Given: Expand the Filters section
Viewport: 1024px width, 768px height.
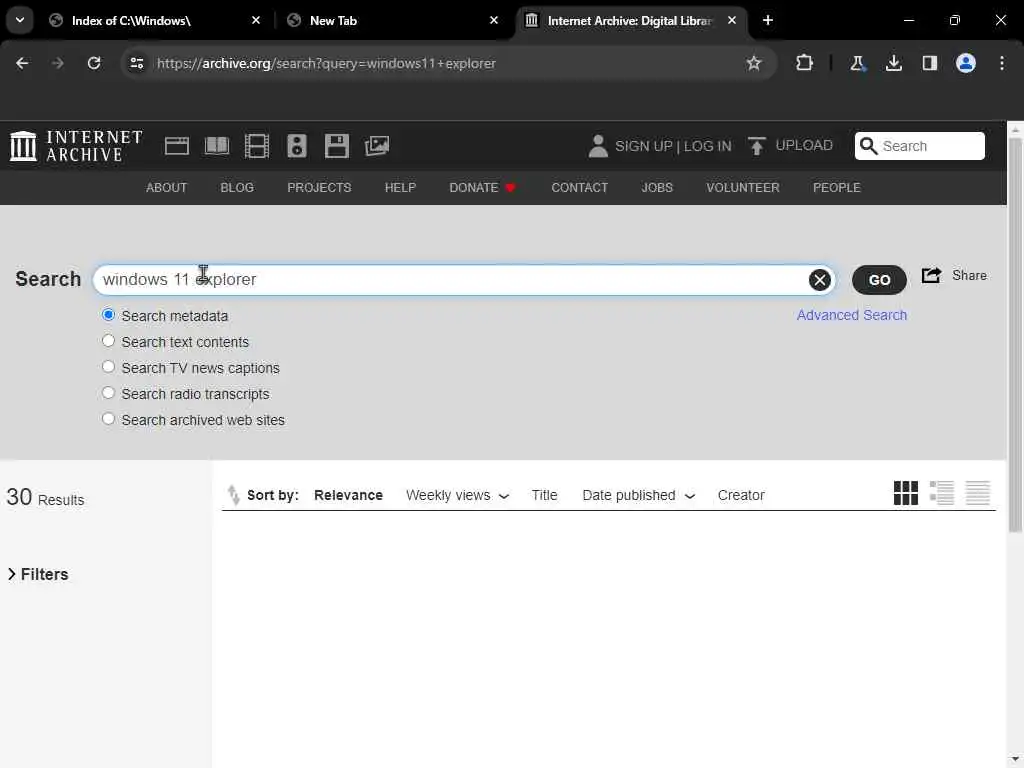Looking at the screenshot, I should coord(38,574).
